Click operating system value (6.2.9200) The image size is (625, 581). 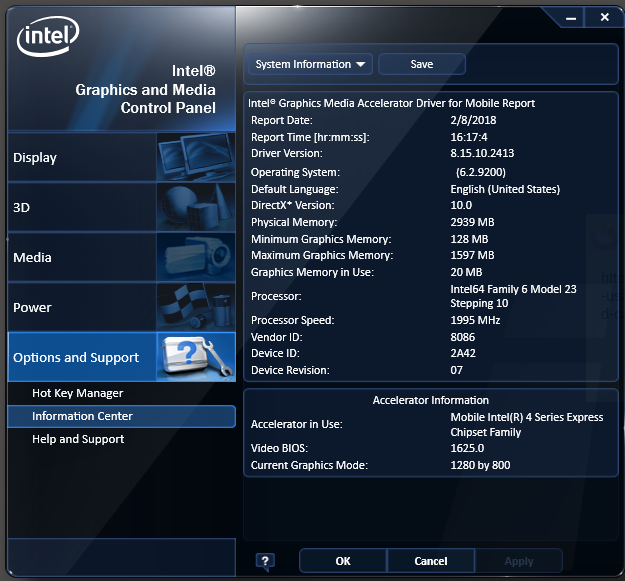[x=481, y=172]
